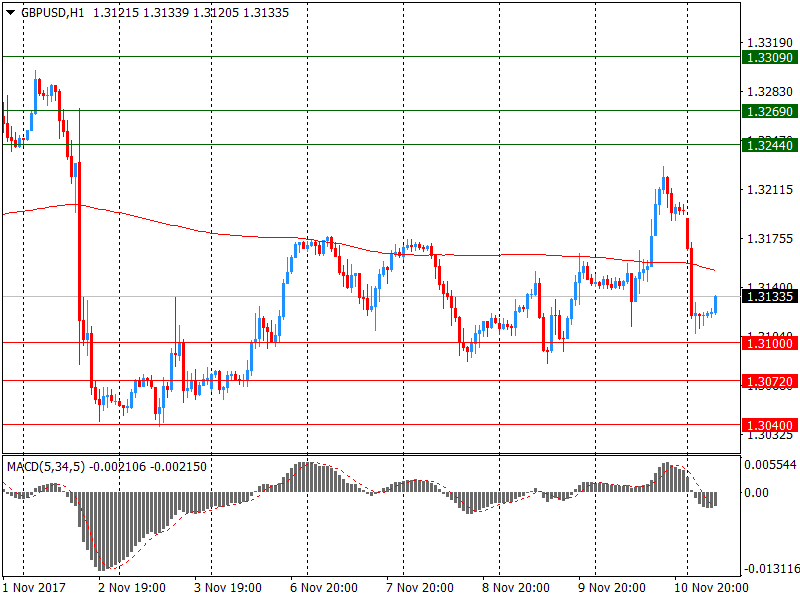Click the 2 Nov 19:00 time label
Image resolution: width=800 pixels, height=600 pixels.
[x=132, y=588]
